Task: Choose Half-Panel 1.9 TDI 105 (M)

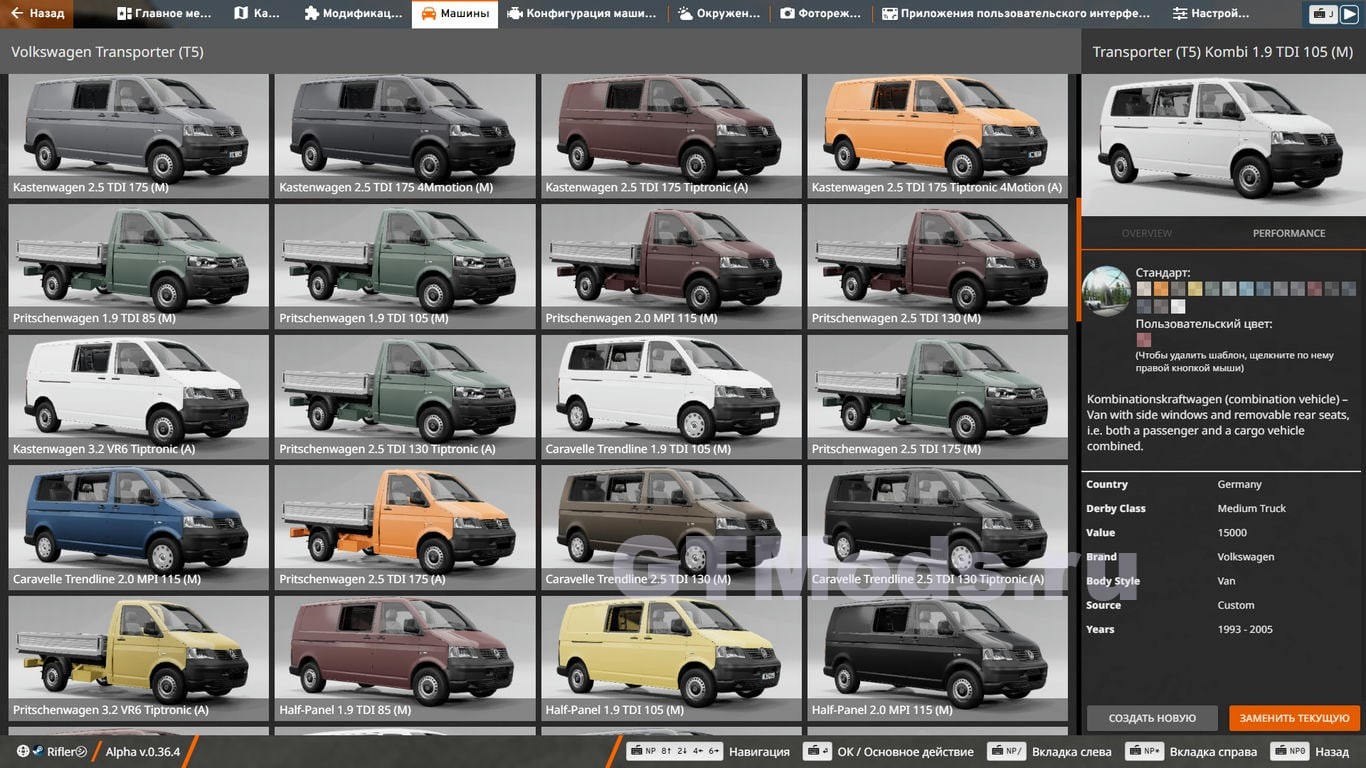Action: click(x=671, y=658)
